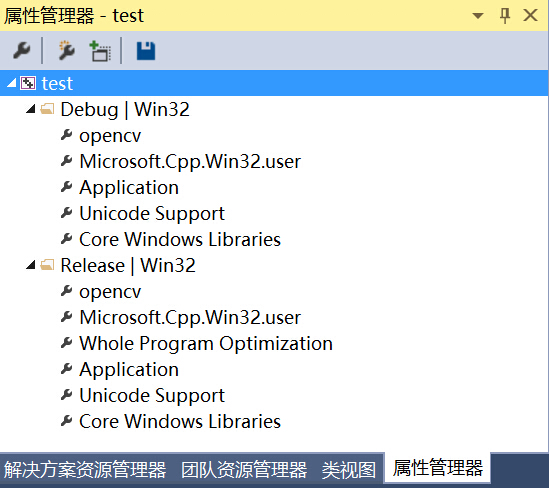Collapse the Debug | Win32 configuration
This screenshot has height=488, width=549.
(x=31, y=109)
